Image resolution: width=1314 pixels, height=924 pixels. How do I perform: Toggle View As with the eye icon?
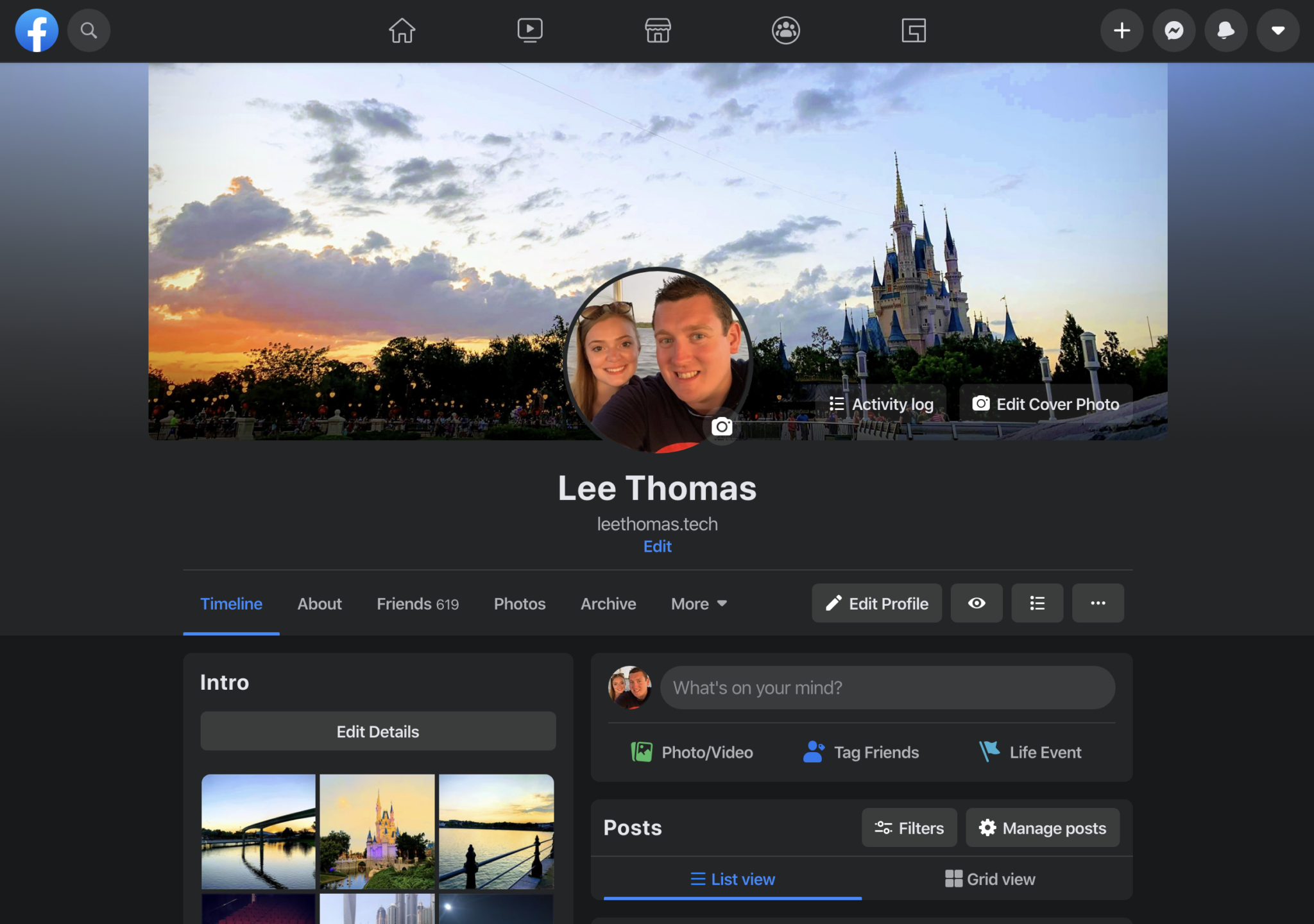[976, 603]
